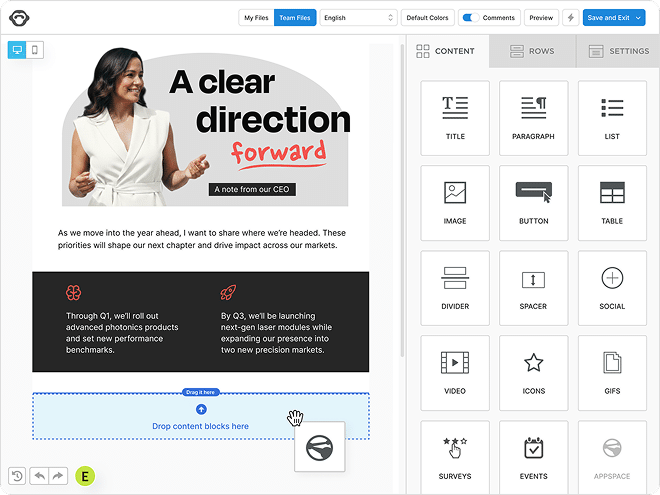Toggle the Comments switch
Viewport: 660px width, 495px height.
click(x=469, y=18)
